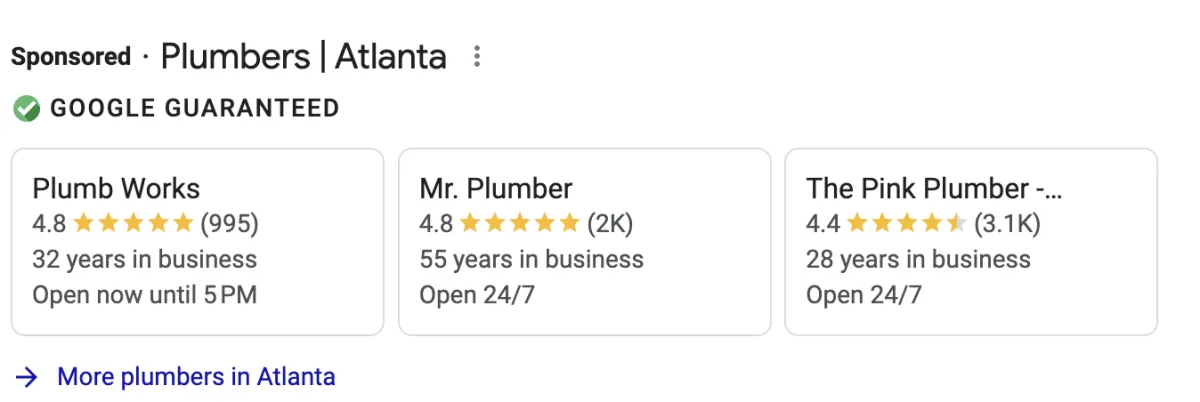This screenshot has width=1200, height=402.
Task: Click the GOOGLE GUARANTEED label text
Action: [x=195, y=108]
